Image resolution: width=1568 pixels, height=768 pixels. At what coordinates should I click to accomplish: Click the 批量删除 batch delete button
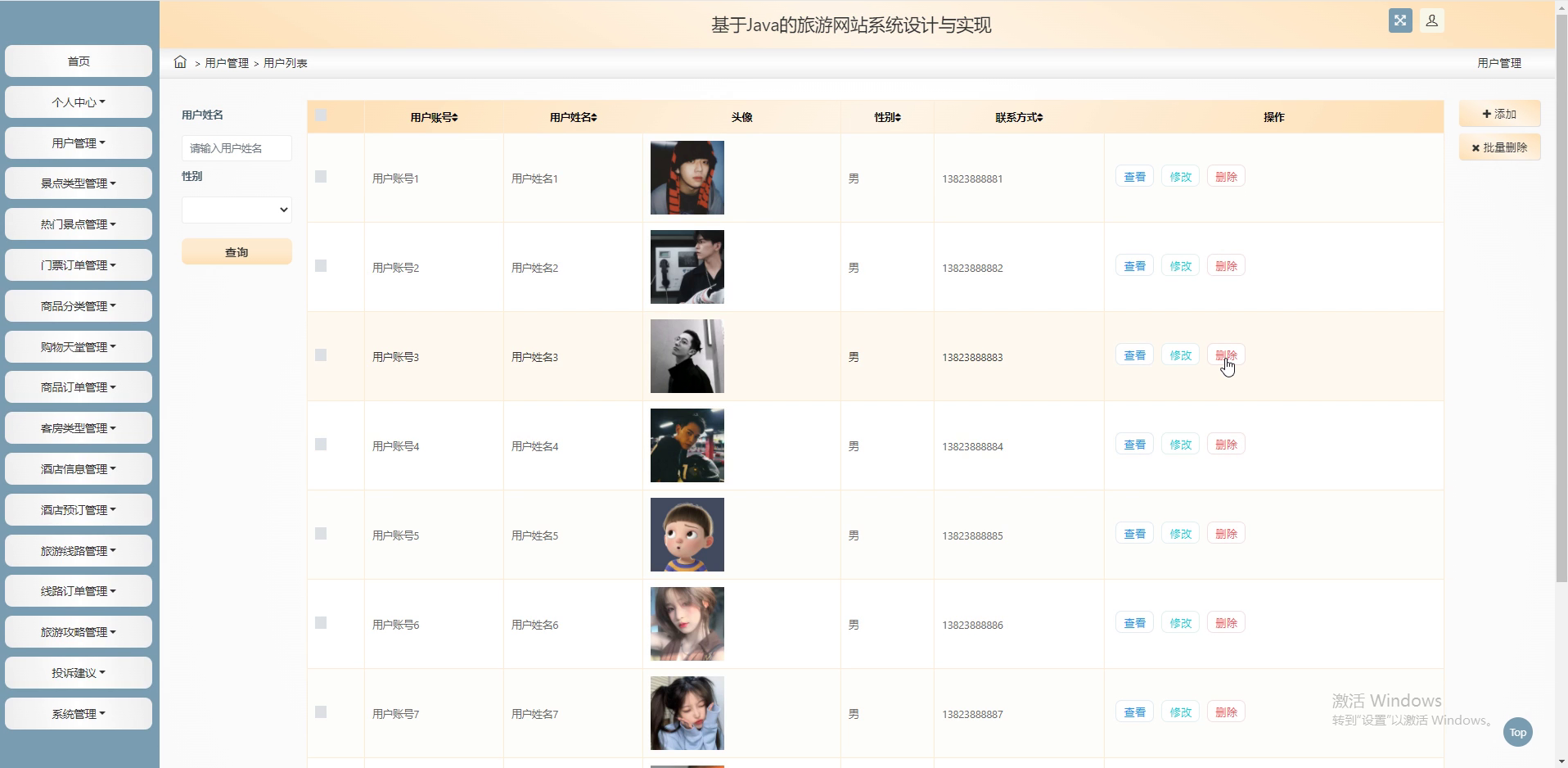point(1499,147)
